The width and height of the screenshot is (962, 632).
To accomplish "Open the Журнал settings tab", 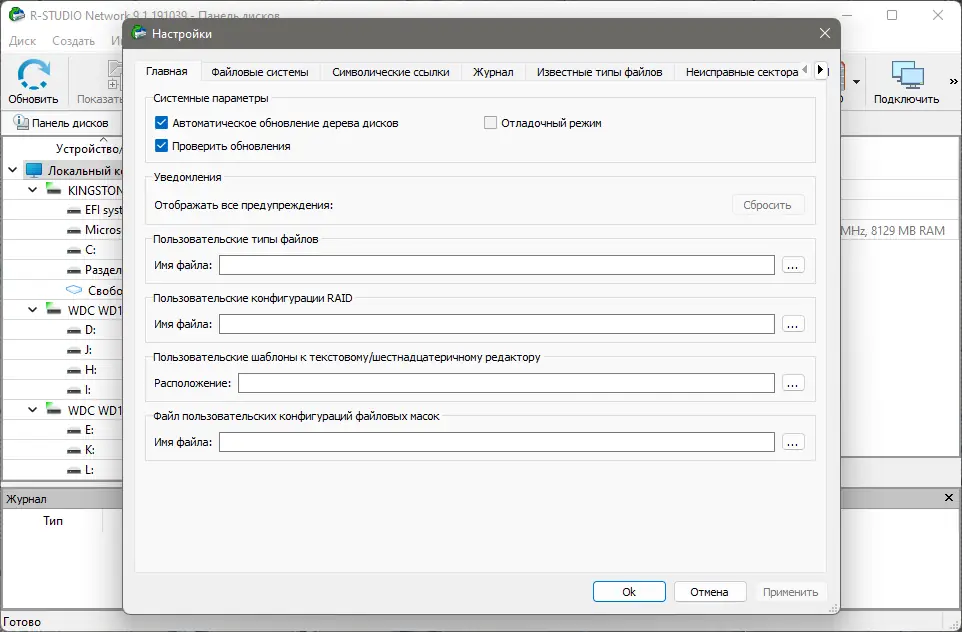I will pyautogui.click(x=493, y=72).
